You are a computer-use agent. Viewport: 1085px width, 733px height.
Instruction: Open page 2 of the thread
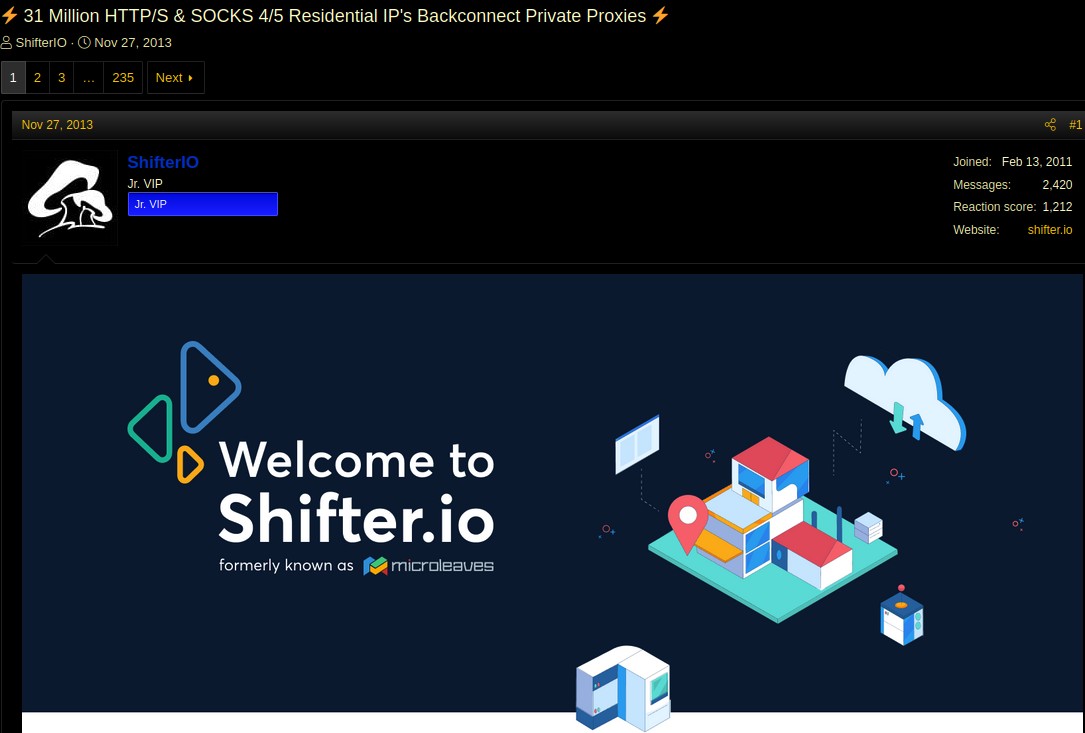tap(37, 78)
